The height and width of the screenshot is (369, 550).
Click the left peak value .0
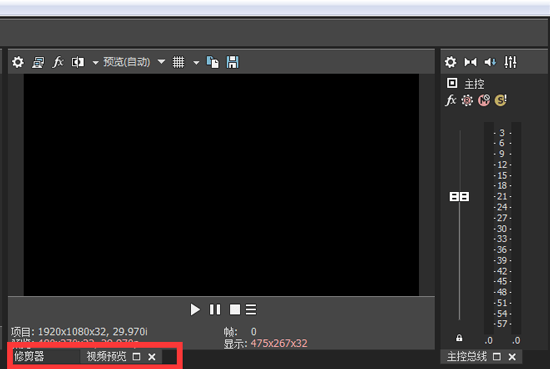point(489,340)
